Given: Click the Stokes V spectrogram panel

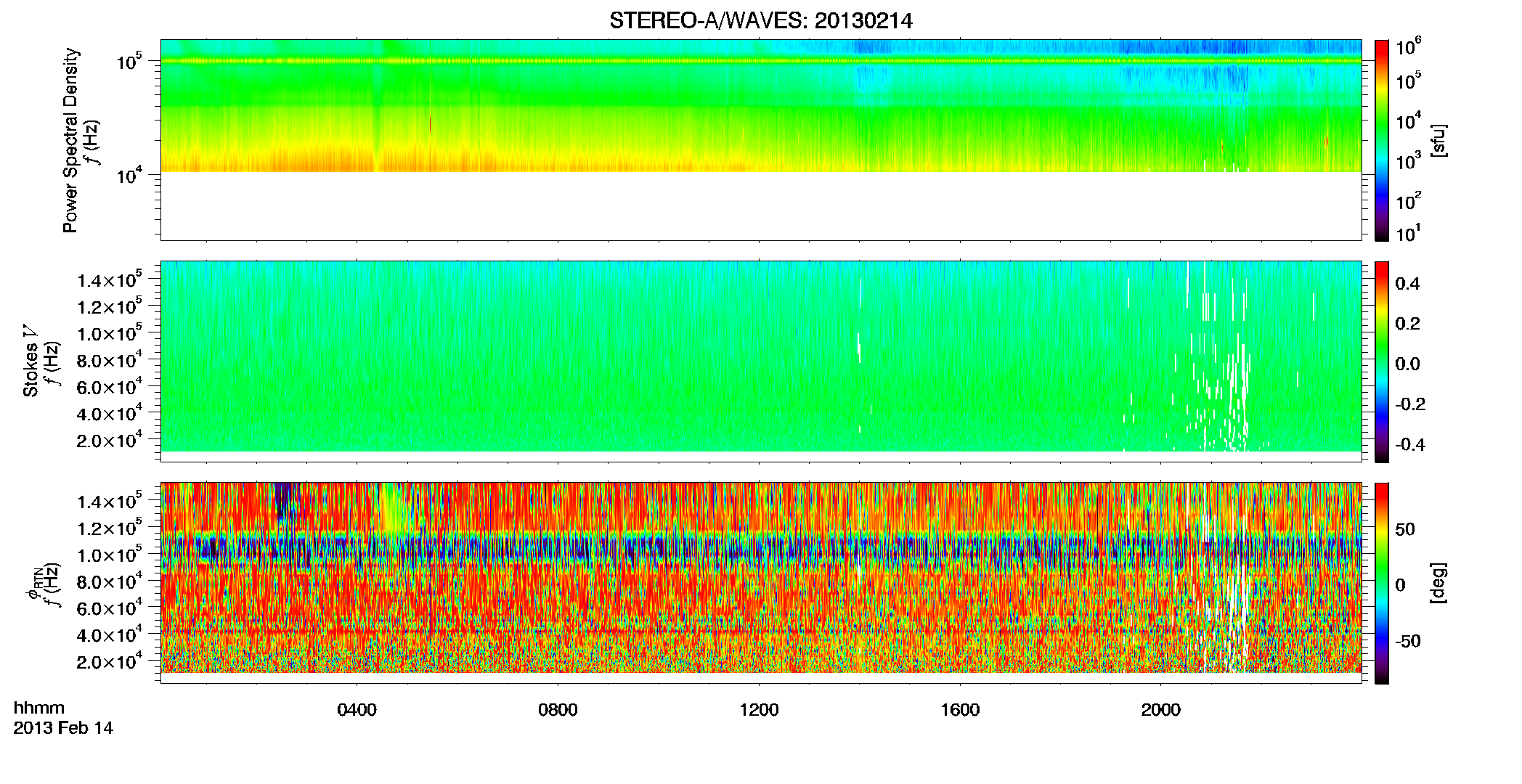Looking at the screenshot, I should click(x=761, y=361).
